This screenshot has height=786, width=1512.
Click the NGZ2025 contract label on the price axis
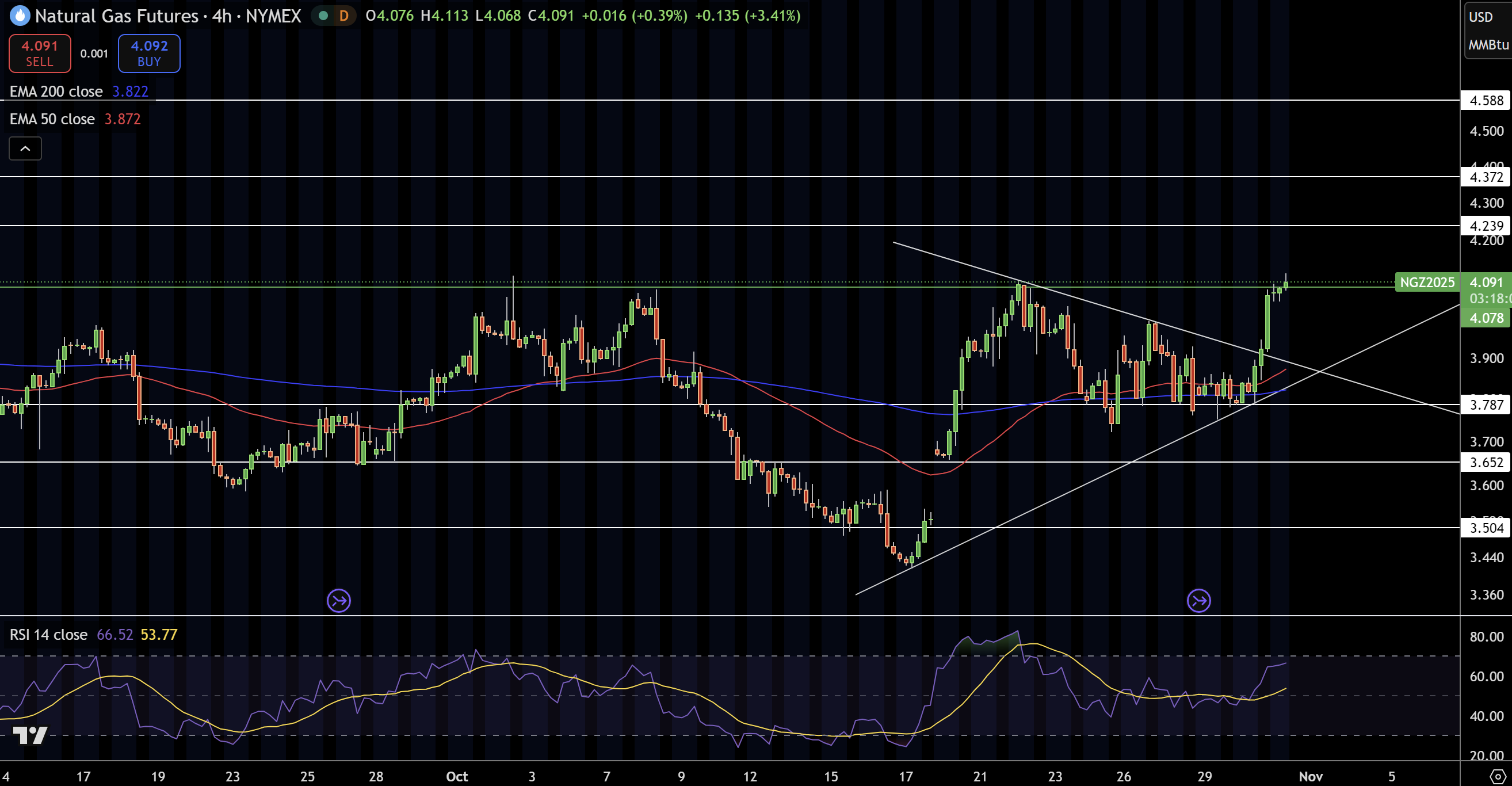tap(1428, 283)
